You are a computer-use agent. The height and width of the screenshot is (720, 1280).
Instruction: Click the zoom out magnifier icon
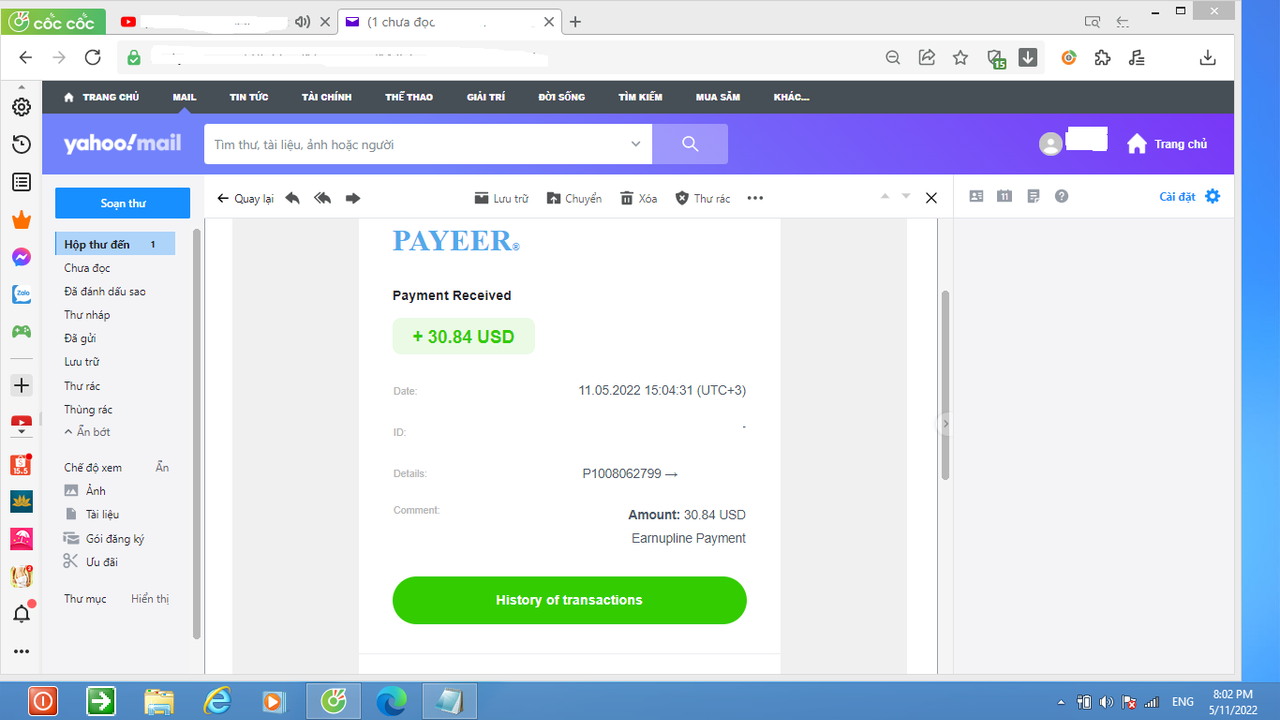[x=893, y=58]
